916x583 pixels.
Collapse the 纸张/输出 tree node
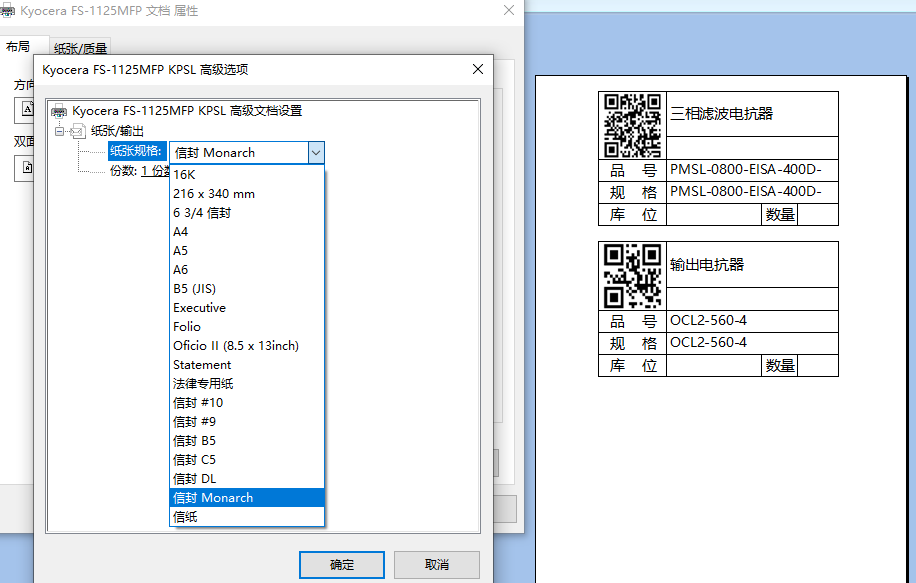[60, 131]
